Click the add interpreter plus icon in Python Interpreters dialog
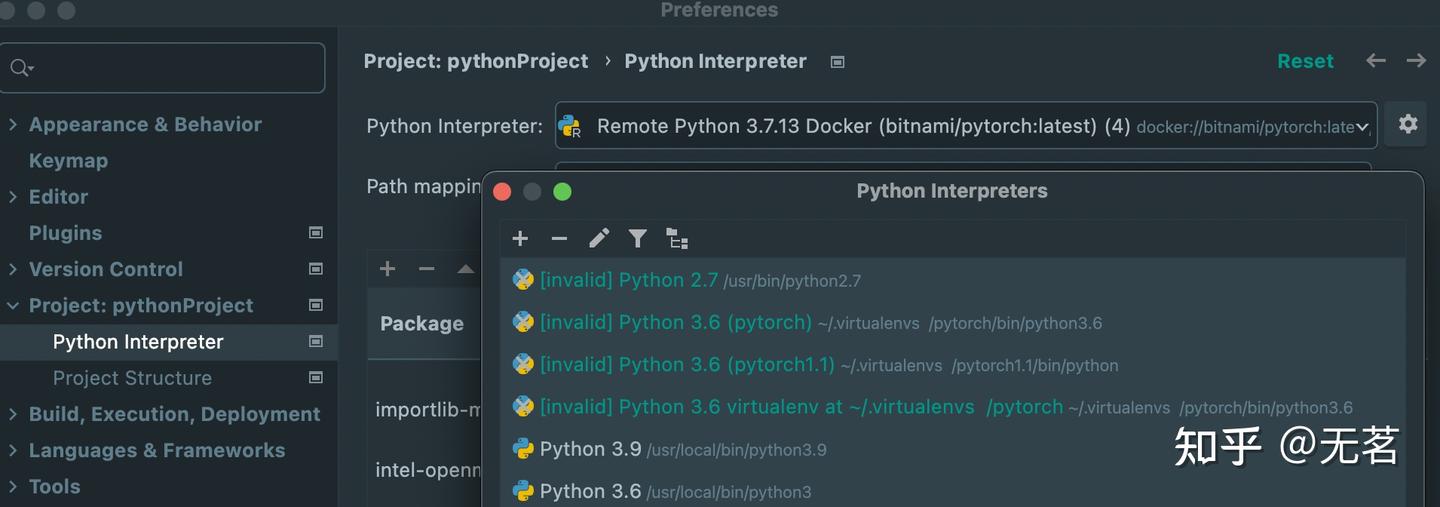Screen dimensions: 1440x507 tap(520, 238)
